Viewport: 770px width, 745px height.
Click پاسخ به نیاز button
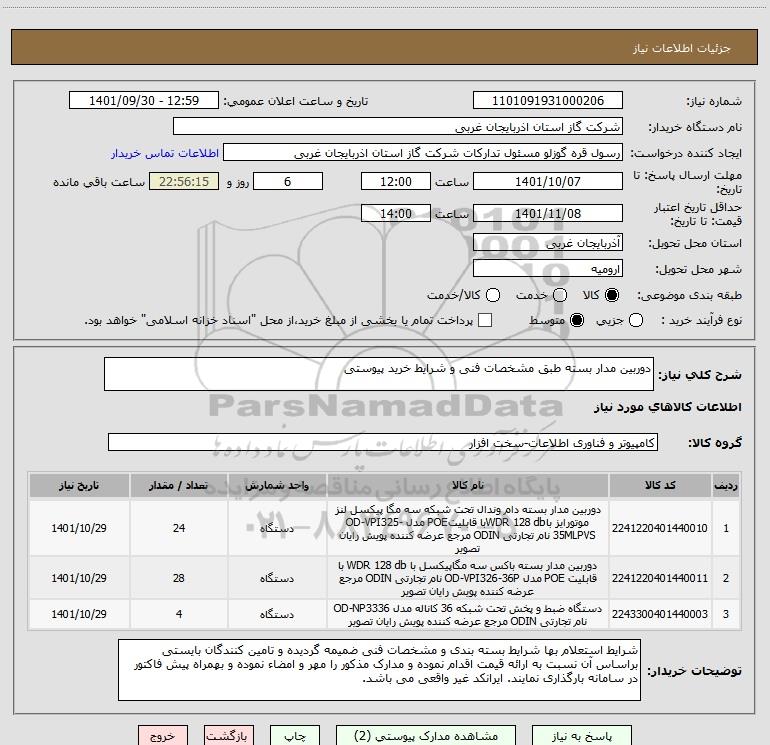coord(581,736)
